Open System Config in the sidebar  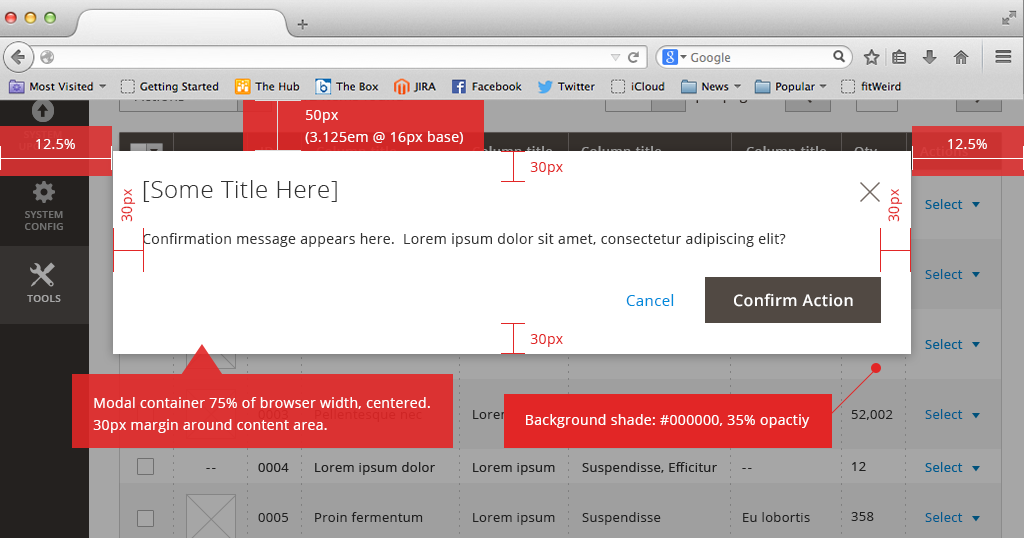click(44, 206)
